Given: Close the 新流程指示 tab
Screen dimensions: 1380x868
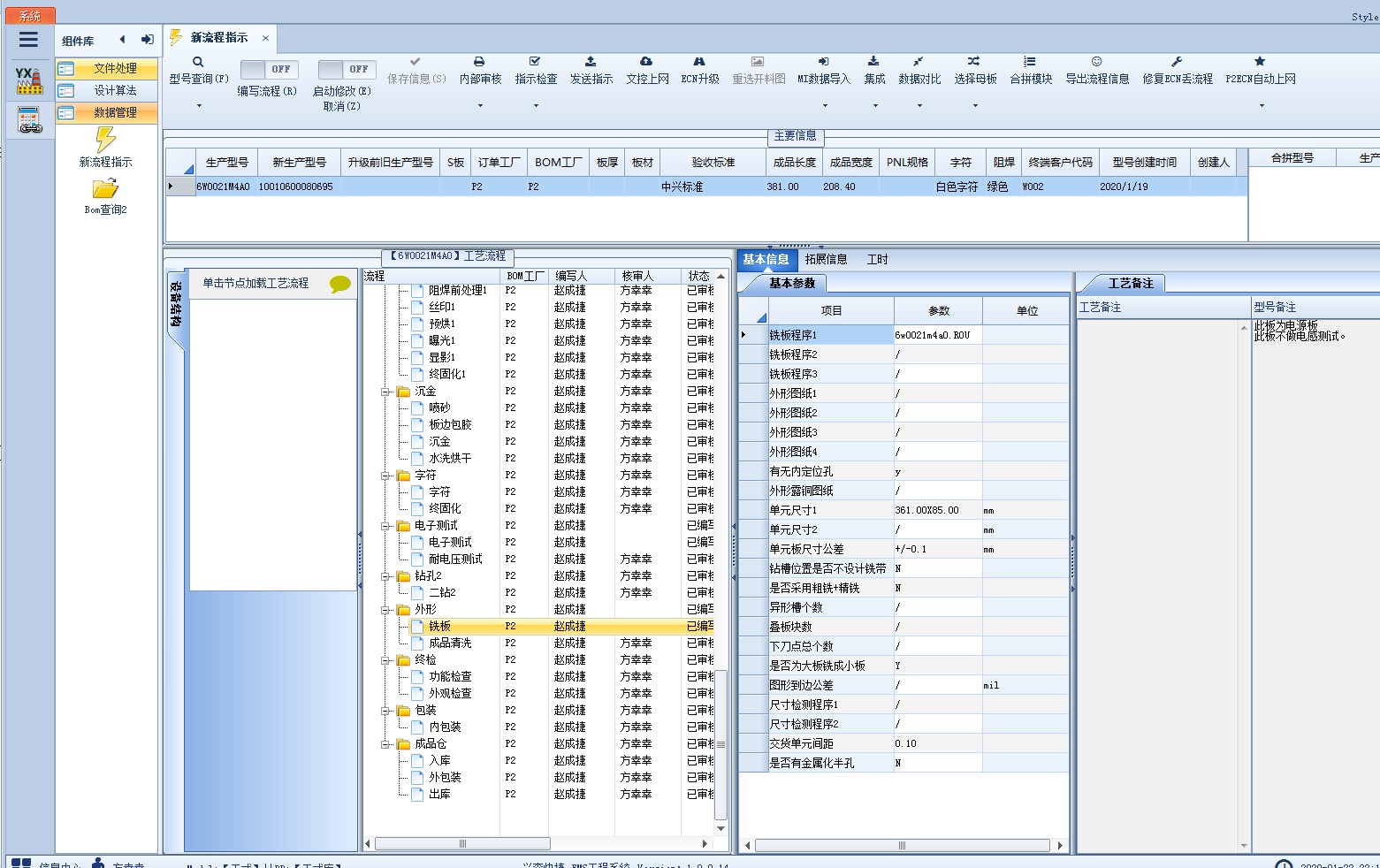Looking at the screenshot, I should pos(264,38).
